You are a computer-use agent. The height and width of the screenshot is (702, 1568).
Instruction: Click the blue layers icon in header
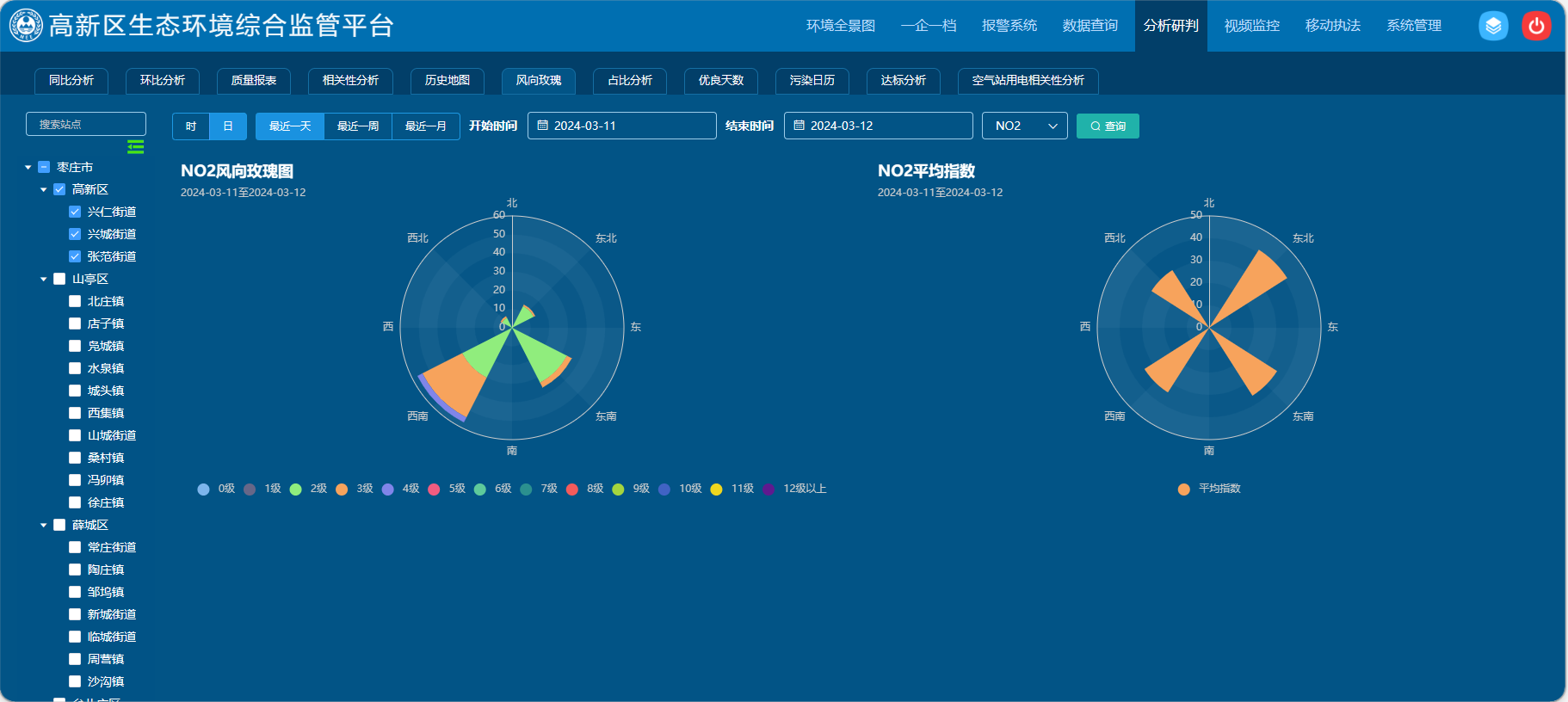1493,26
